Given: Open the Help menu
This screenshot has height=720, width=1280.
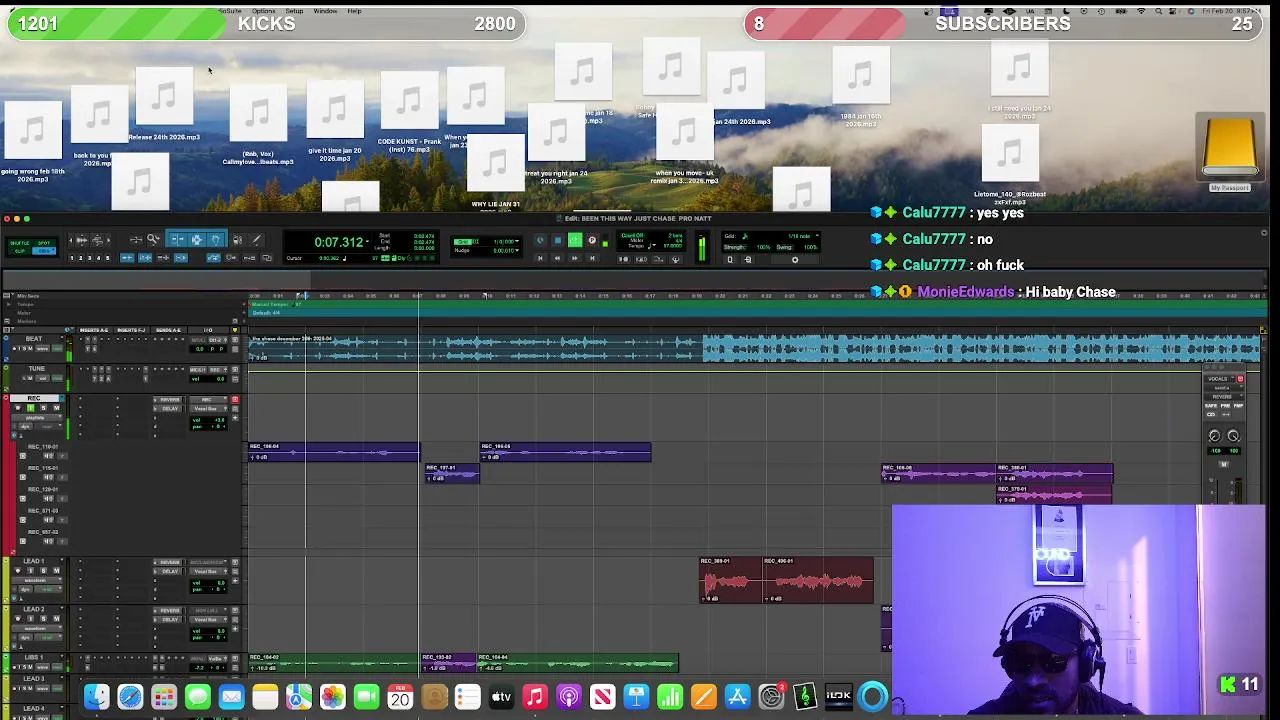Looking at the screenshot, I should click(354, 11).
